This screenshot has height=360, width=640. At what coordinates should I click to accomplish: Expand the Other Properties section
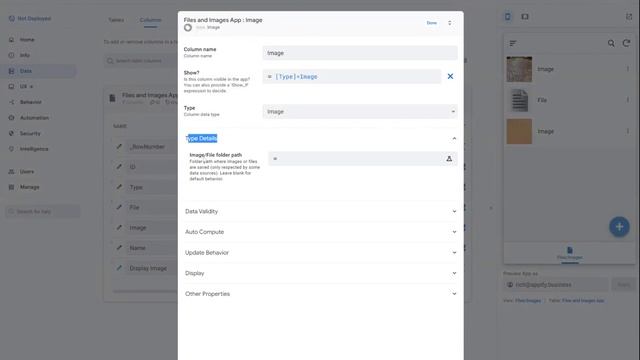coord(320,294)
